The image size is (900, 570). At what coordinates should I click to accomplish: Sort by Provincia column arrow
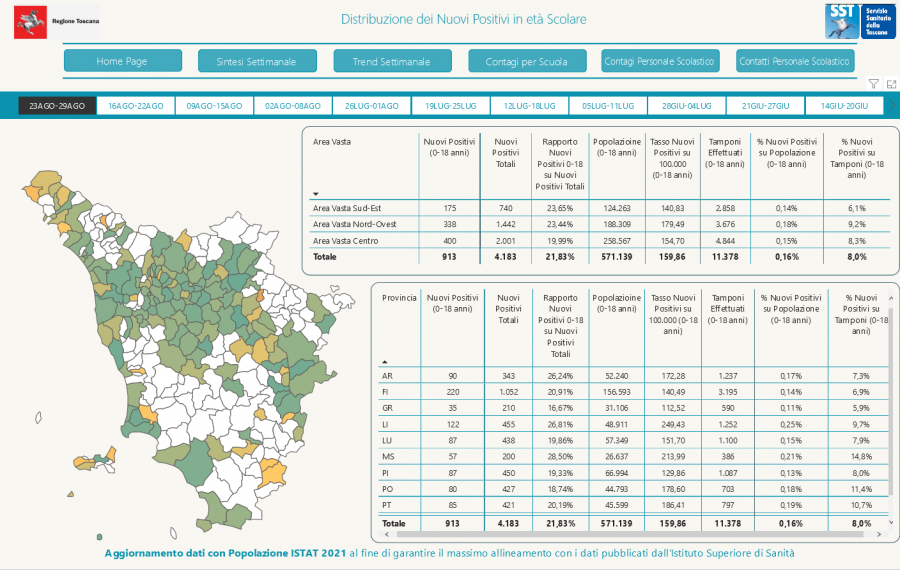(x=385, y=362)
